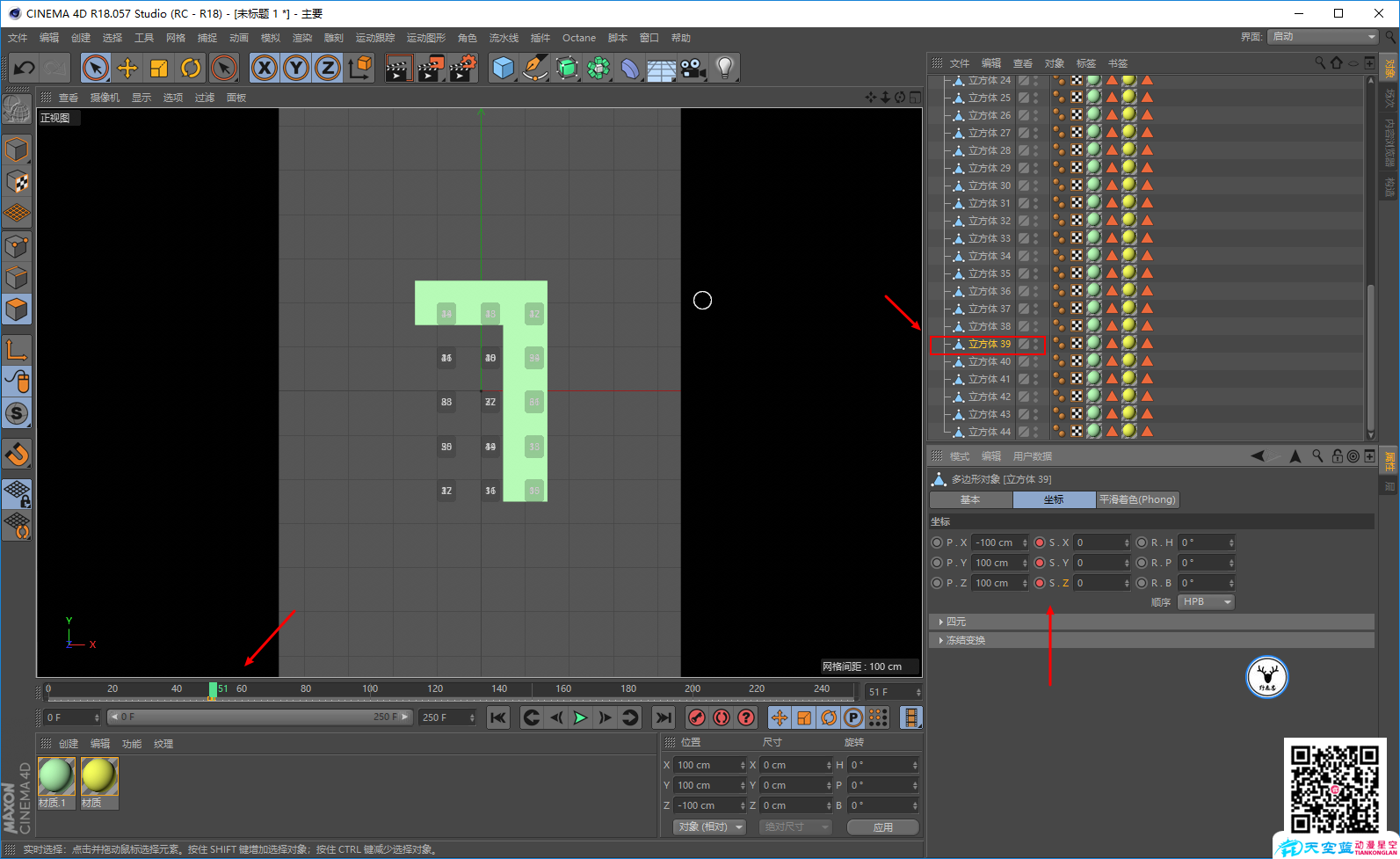This screenshot has width=1400, height=859.
Task: Open the 标签 menu in object manager
Action: click(x=1086, y=63)
